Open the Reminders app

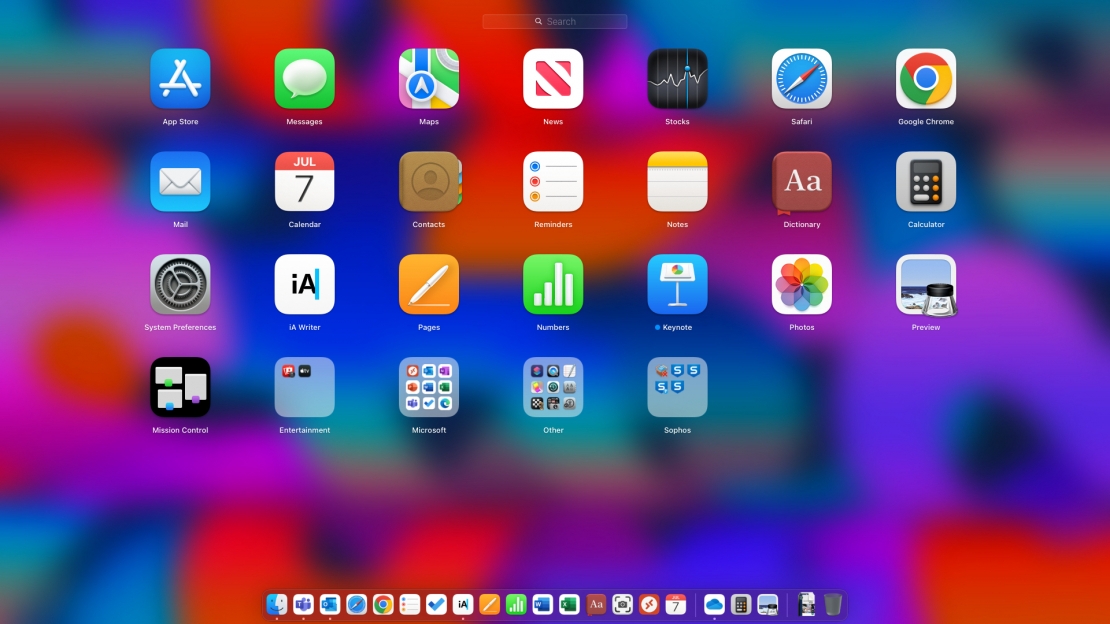pyautogui.click(x=553, y=181)
